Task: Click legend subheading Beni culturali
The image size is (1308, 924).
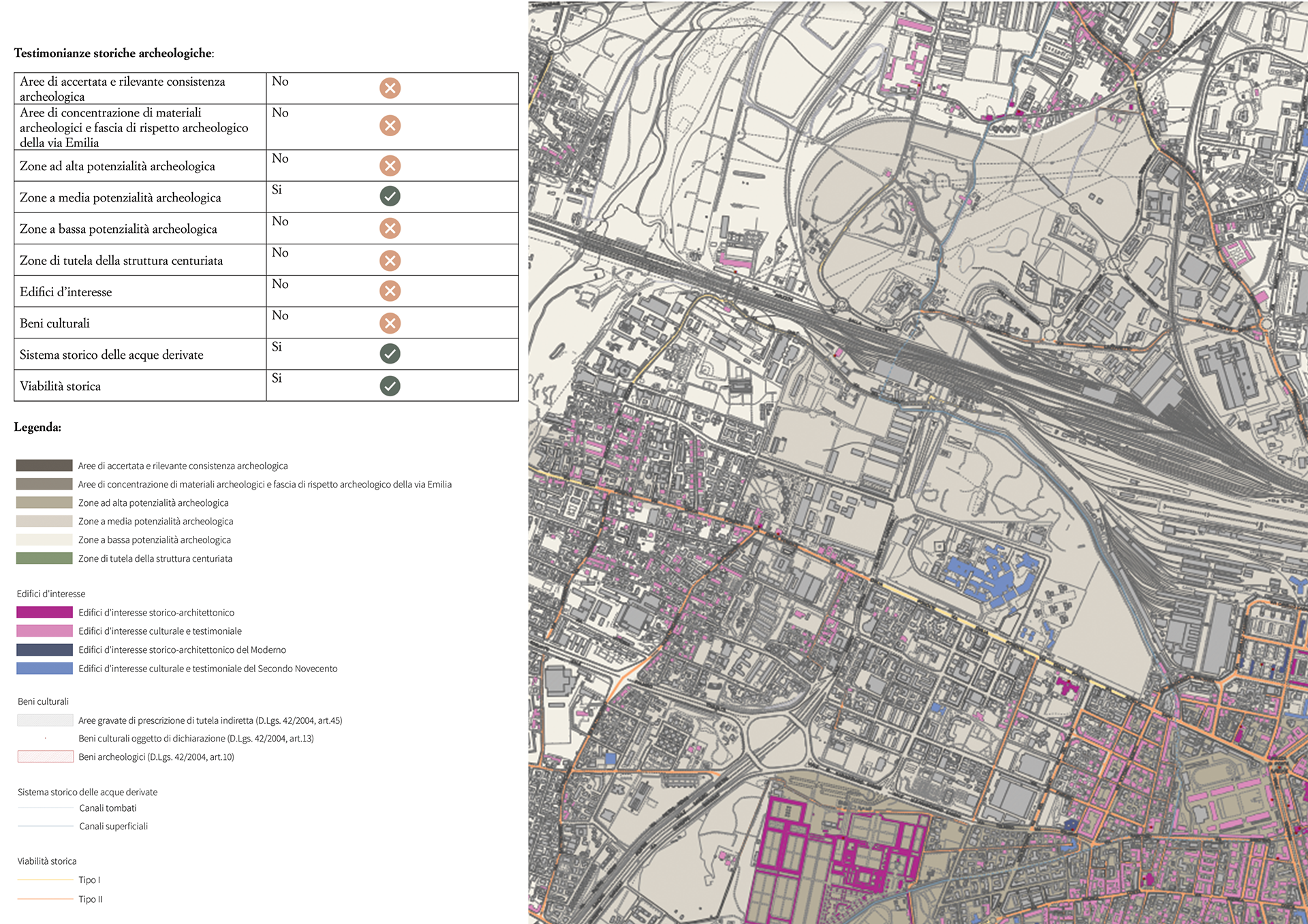Action: coord(43,701)
